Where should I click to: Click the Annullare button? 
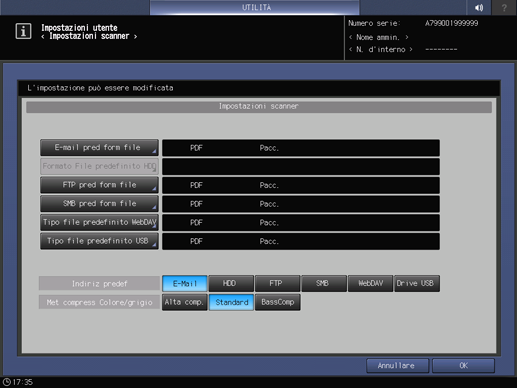click(397, 366)
